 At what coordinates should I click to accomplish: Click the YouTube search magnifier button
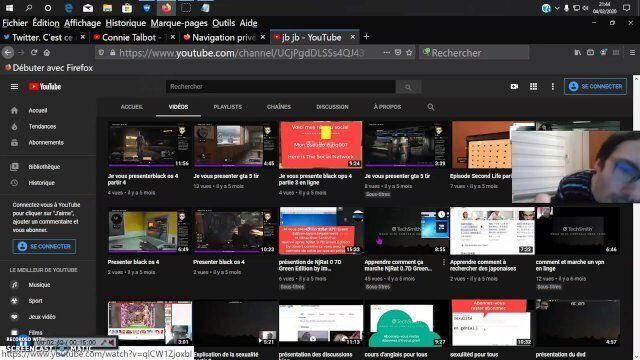(408, 87)
